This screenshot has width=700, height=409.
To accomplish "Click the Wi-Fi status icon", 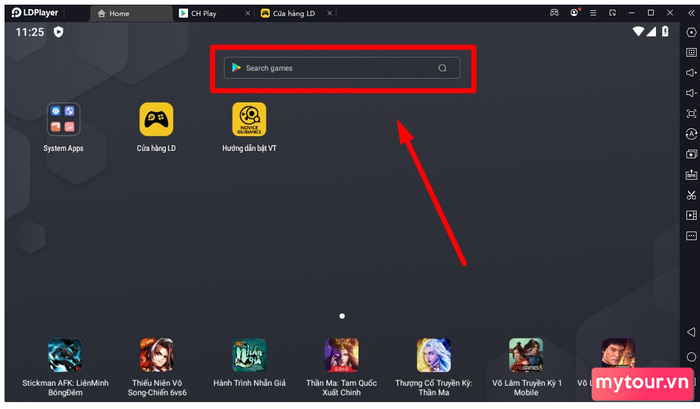I will (x=638, y=31).
